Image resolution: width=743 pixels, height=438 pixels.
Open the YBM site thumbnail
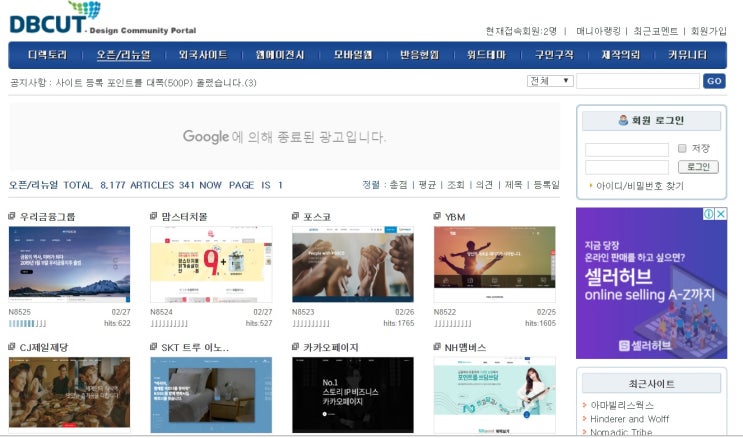point(494,265)
